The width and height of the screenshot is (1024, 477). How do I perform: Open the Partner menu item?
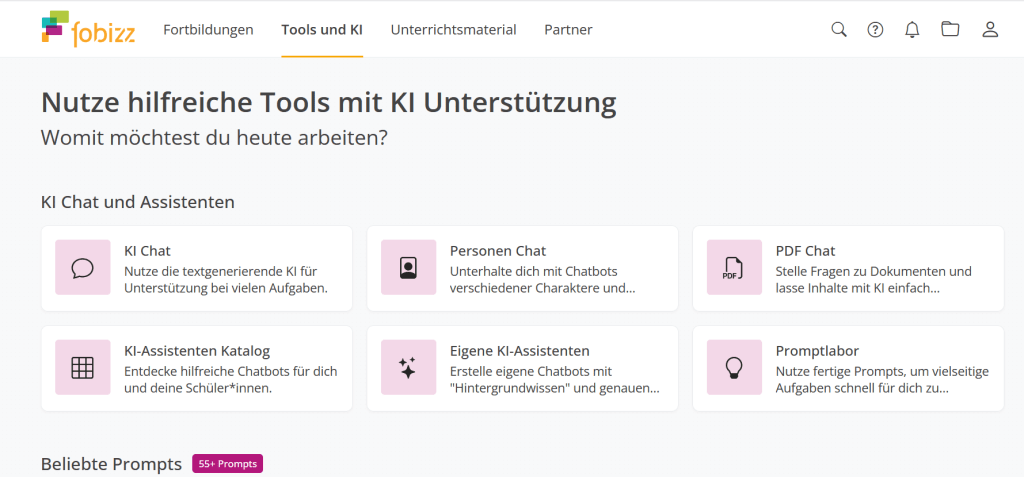tap(568, 30)
